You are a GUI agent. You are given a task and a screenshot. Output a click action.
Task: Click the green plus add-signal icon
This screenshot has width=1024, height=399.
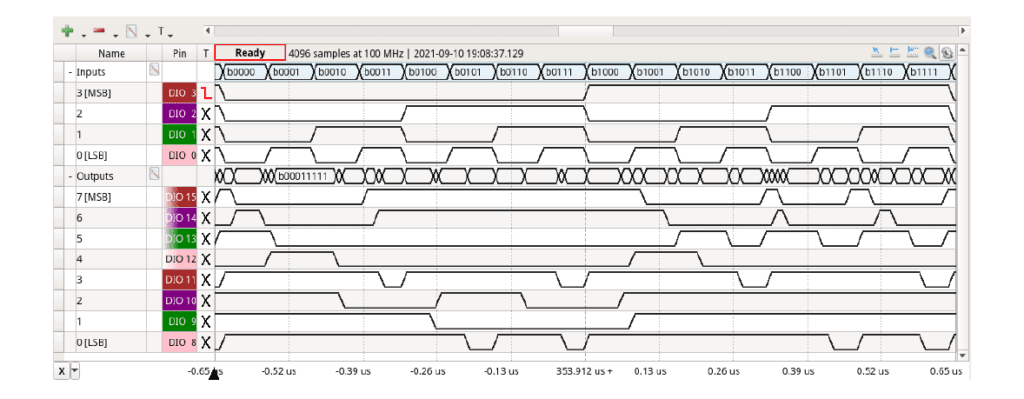coord(67,31)
